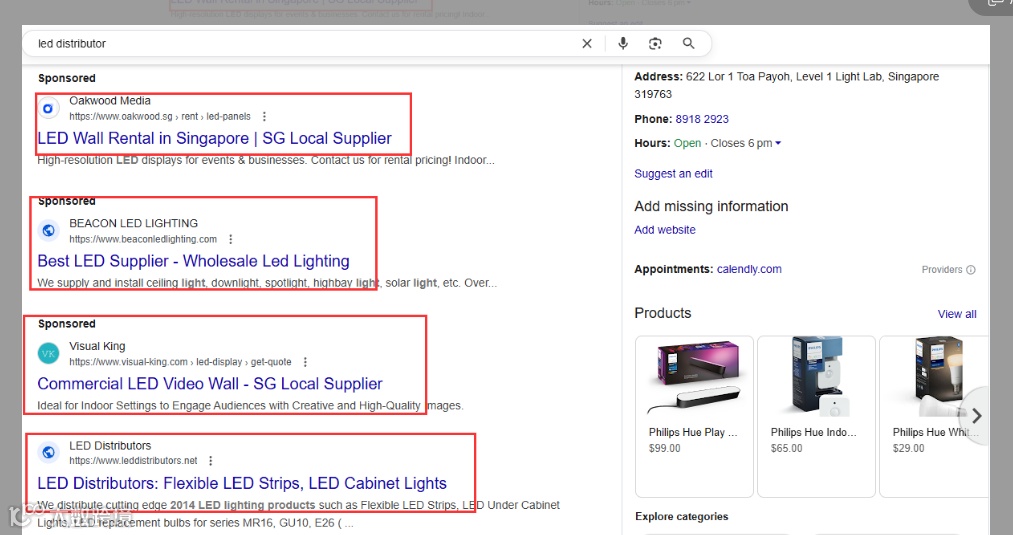Click the $65.00 price text
The height and width of the screenshot is (535, 1013).
(x=786, y=448)
